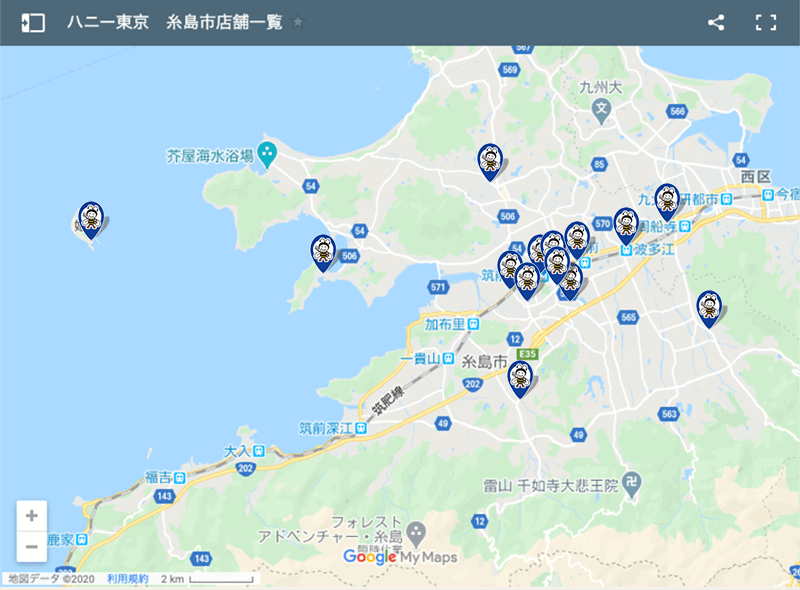Zoom out on the map
The image size is (800, 590).
pyautogui.click(x=32, y=547)
